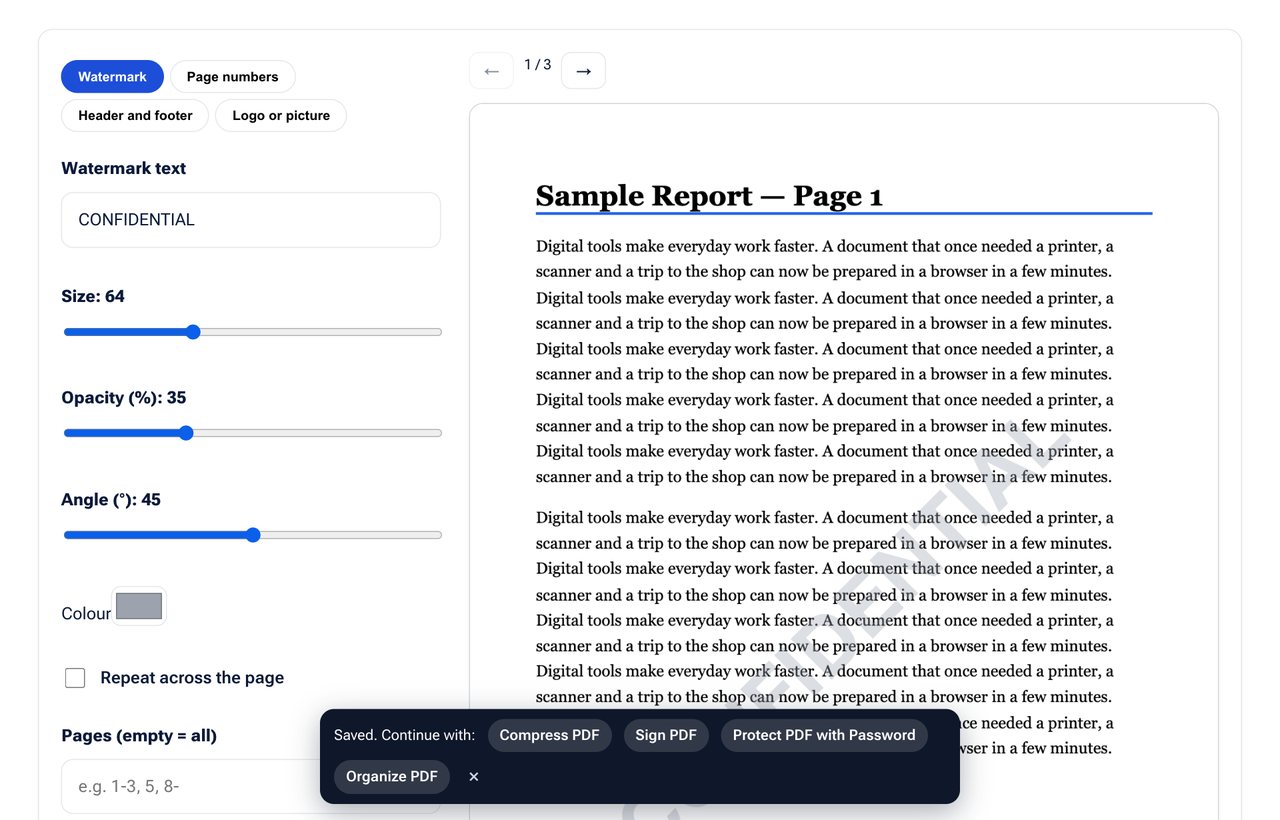Image resolution: width=1280 pixels, height=820 pixels.
Task: Click the 'Pages (empty = all)' label
Action: pos(139,736)
